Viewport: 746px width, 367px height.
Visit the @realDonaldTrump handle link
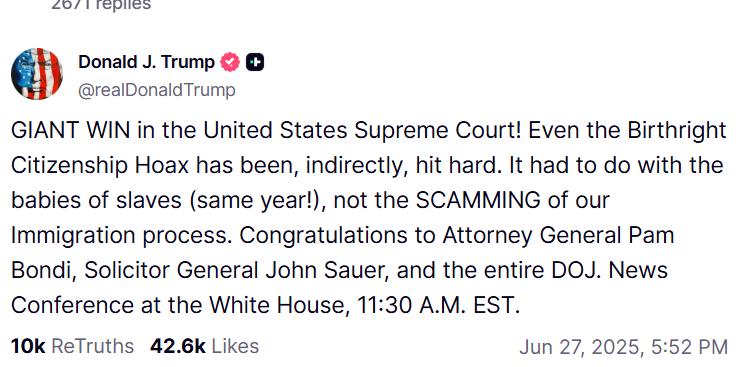[x=157, y=90]
